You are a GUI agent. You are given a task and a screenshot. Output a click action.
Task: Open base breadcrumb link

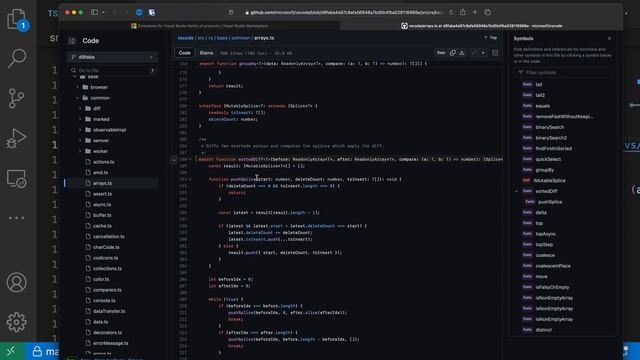tap(222, 38)
